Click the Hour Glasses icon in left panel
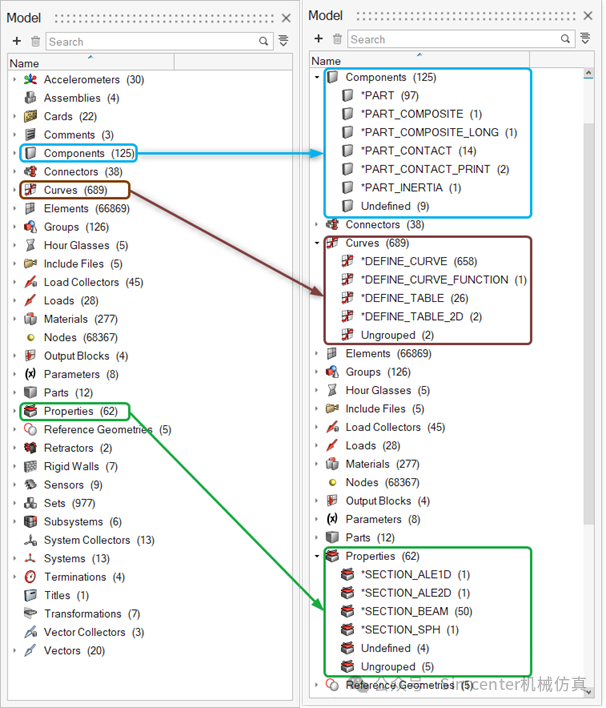This screenshot has width=606, height=708. tap(31, 246)
